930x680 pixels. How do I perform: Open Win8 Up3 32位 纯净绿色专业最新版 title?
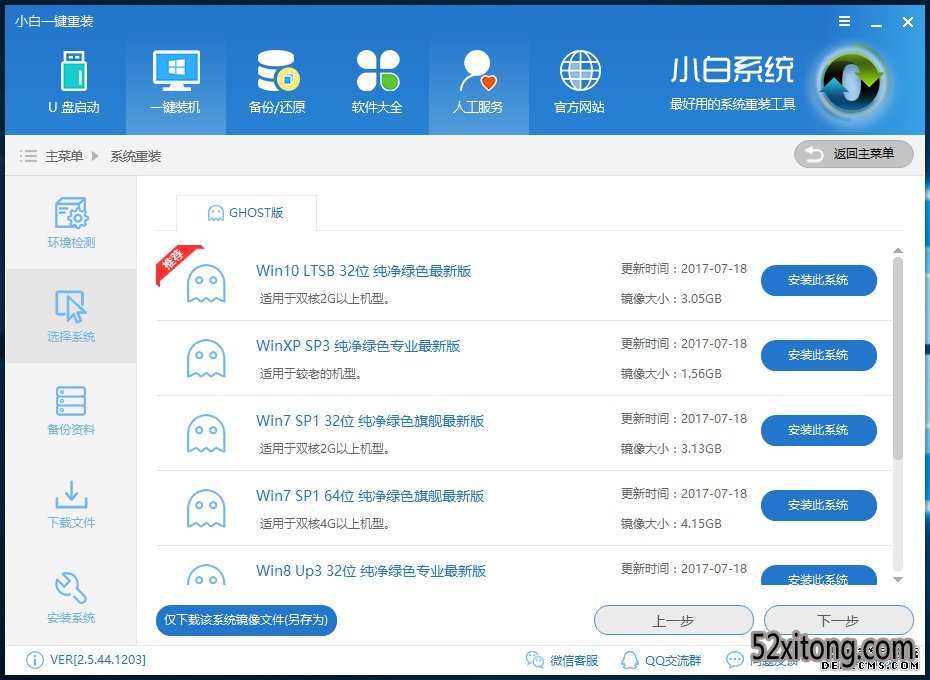tap(371, 571)
